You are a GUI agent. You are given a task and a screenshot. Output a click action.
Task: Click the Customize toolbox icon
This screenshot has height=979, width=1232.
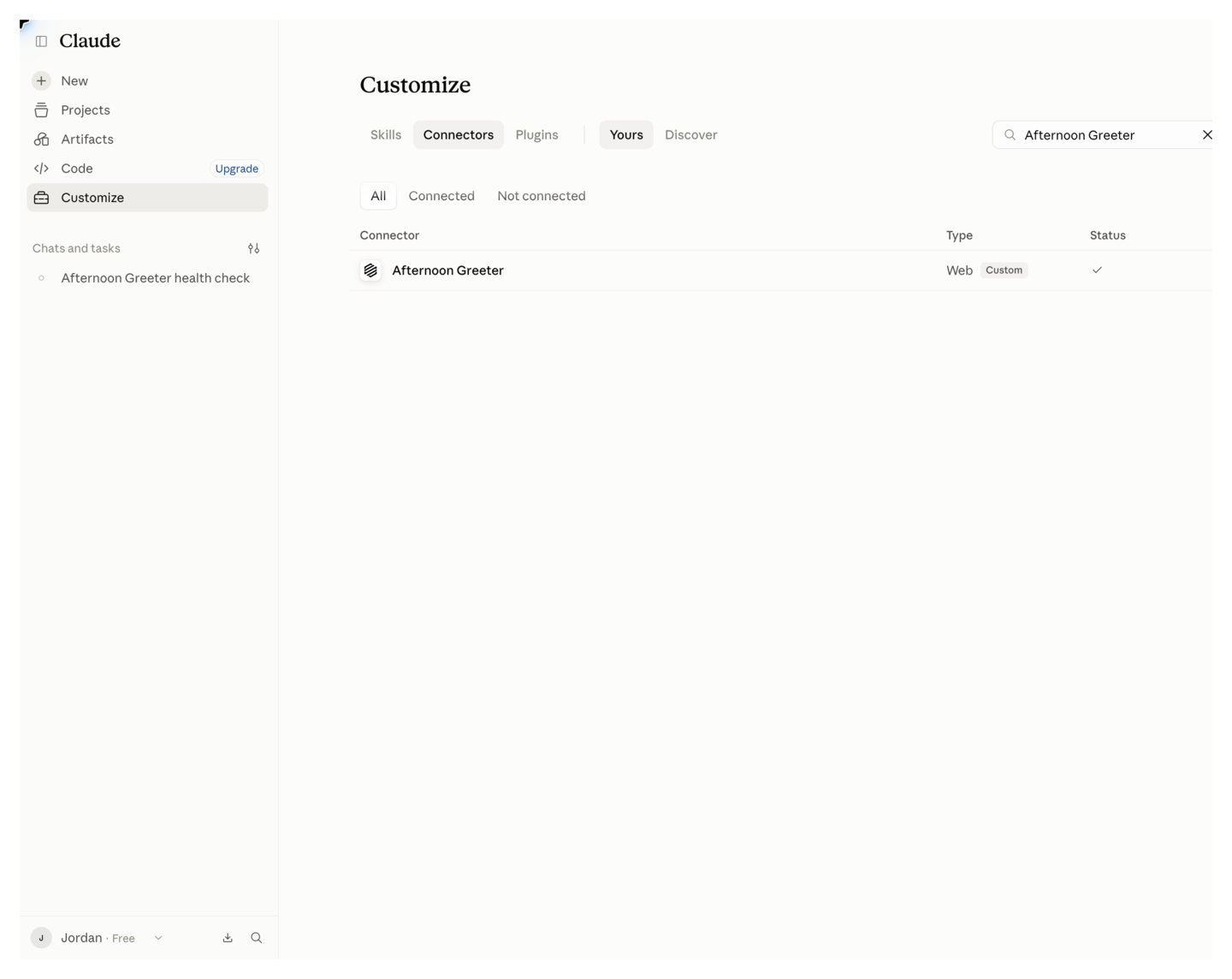click(41, 198)
